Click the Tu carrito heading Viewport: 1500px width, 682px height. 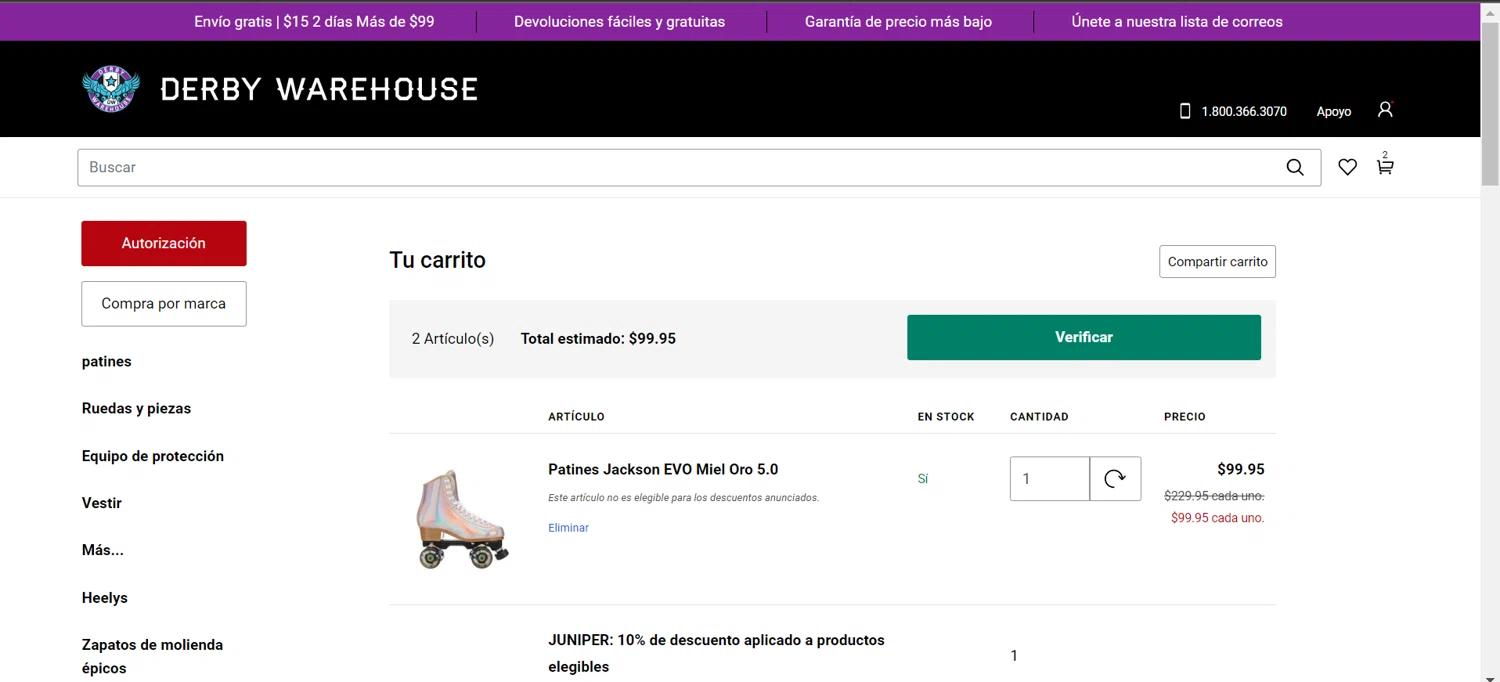(x=437, y=260)
